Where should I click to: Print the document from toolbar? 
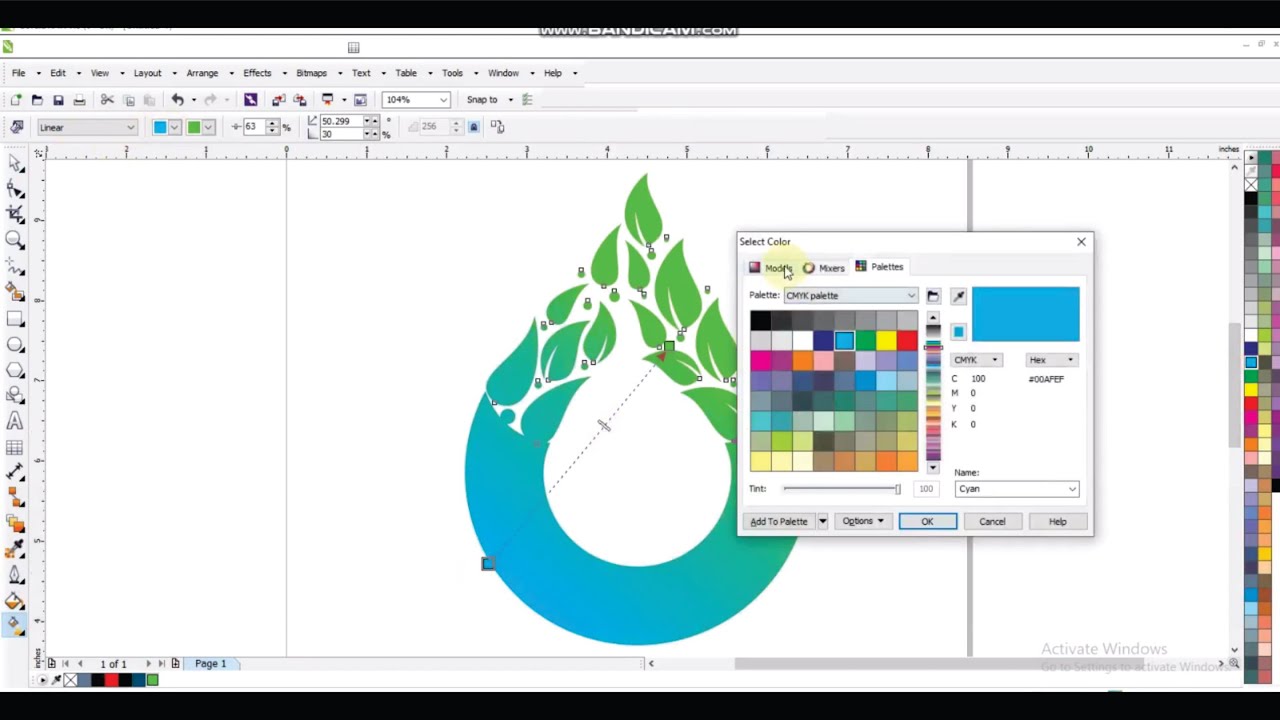pos(79,99)
